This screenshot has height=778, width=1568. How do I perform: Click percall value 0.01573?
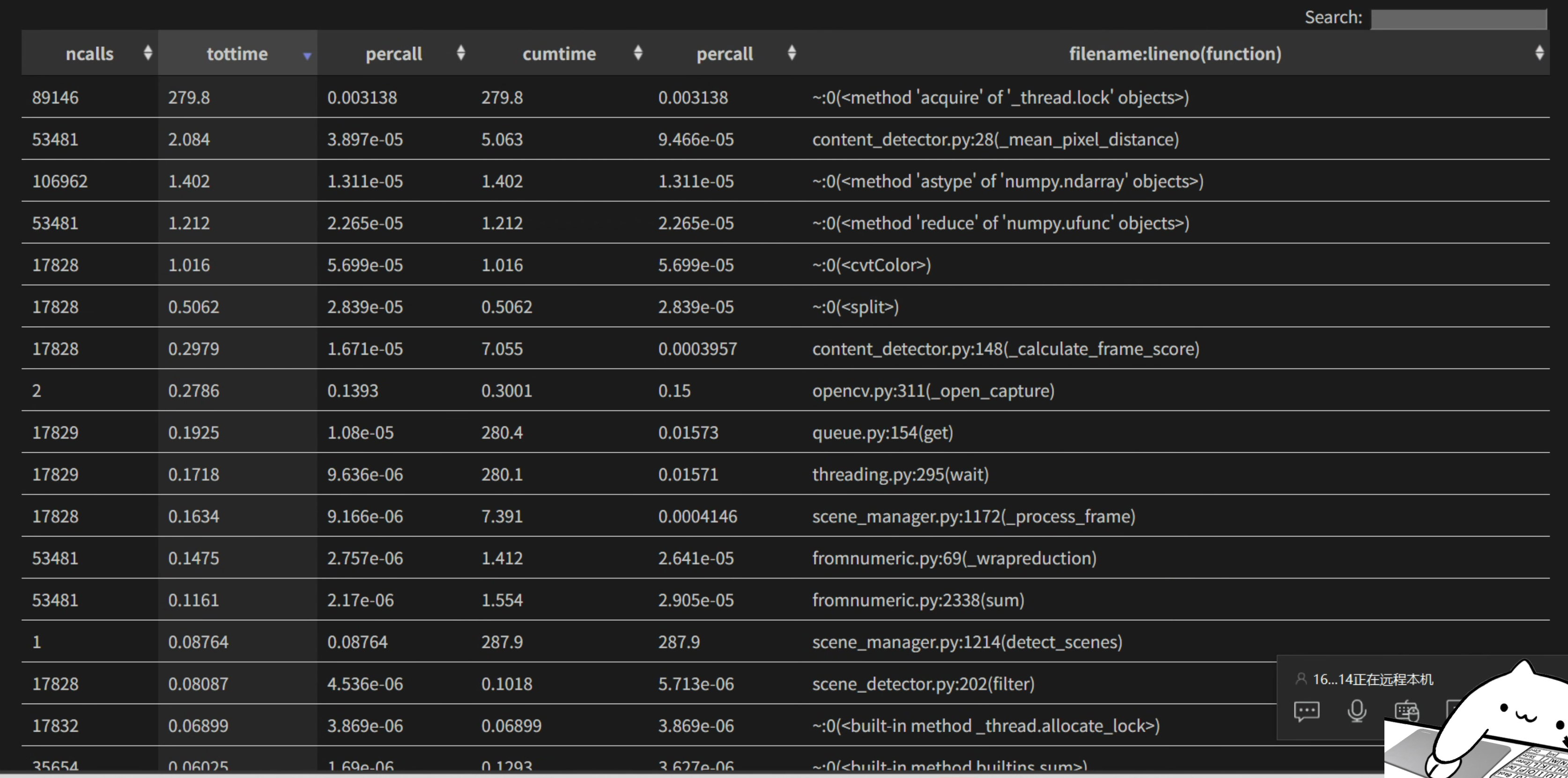pos(688,433)
